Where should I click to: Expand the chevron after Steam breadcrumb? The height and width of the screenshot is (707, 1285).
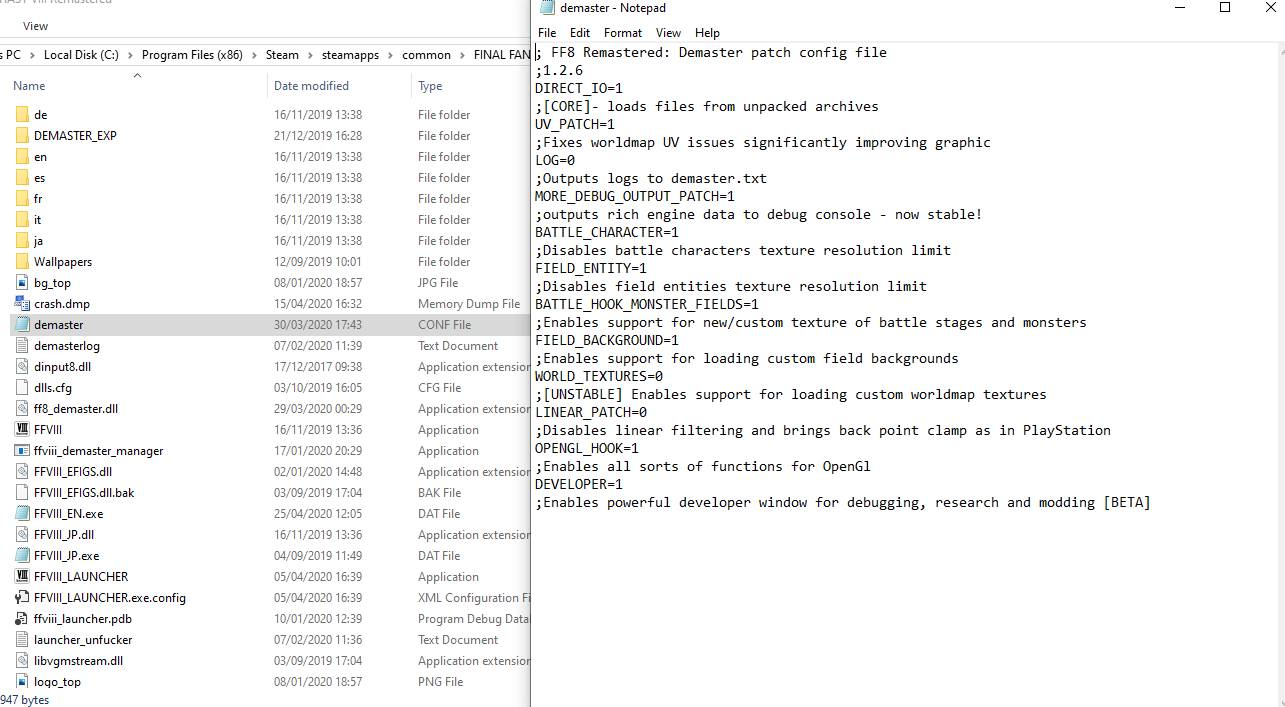(310, 55)
